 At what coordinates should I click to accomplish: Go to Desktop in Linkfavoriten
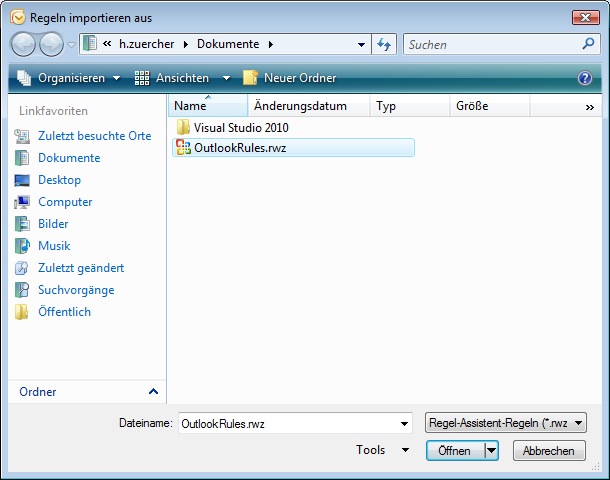[x=60, y=180]
